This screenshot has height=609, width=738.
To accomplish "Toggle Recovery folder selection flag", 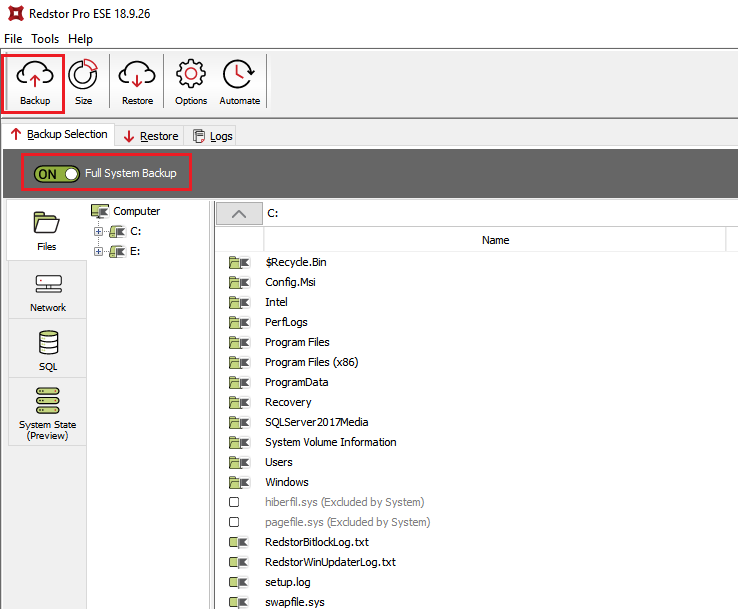I will pyautogui.click(x=239, y=402).
